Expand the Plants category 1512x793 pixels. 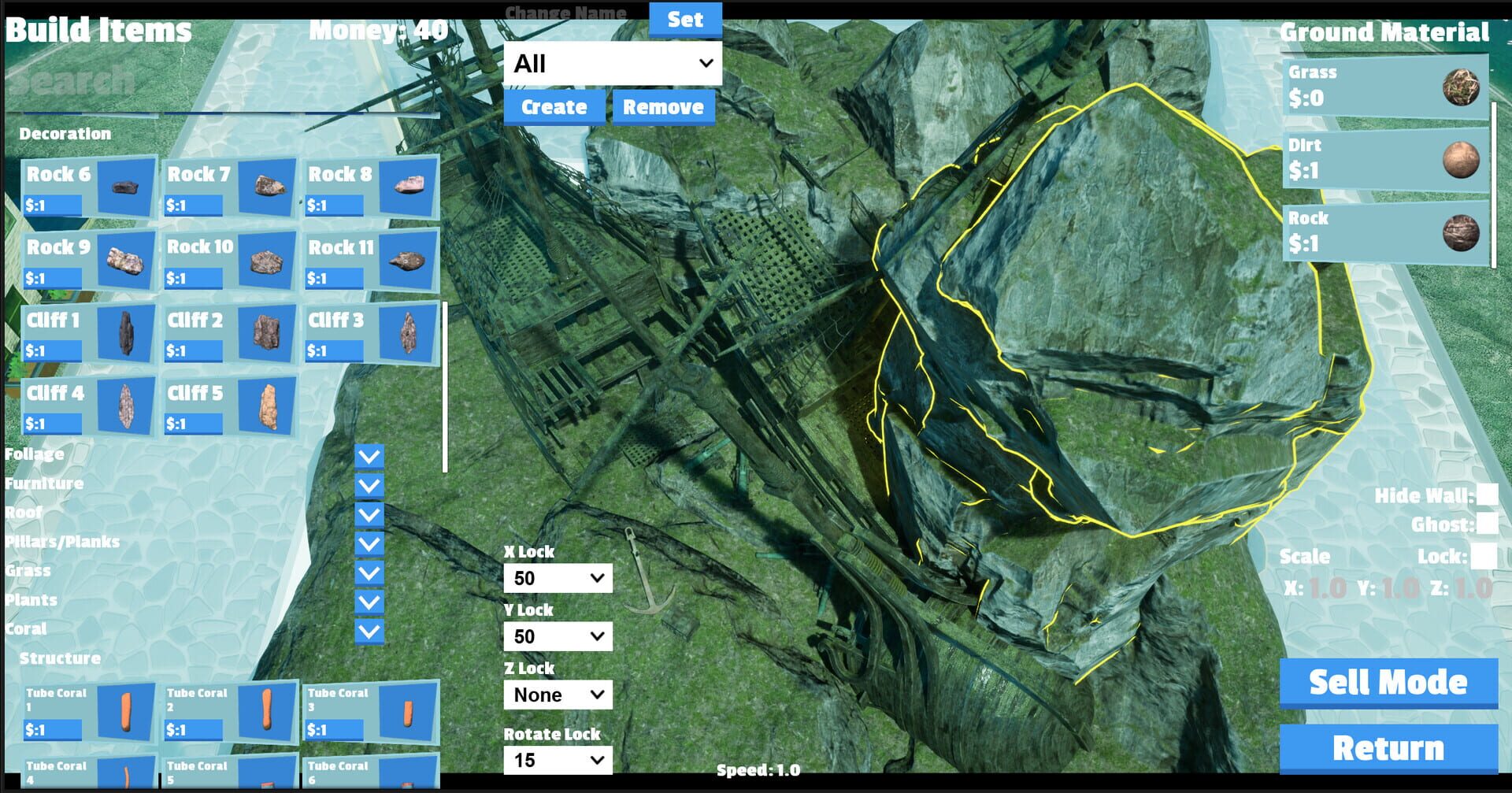click(33, 600)
